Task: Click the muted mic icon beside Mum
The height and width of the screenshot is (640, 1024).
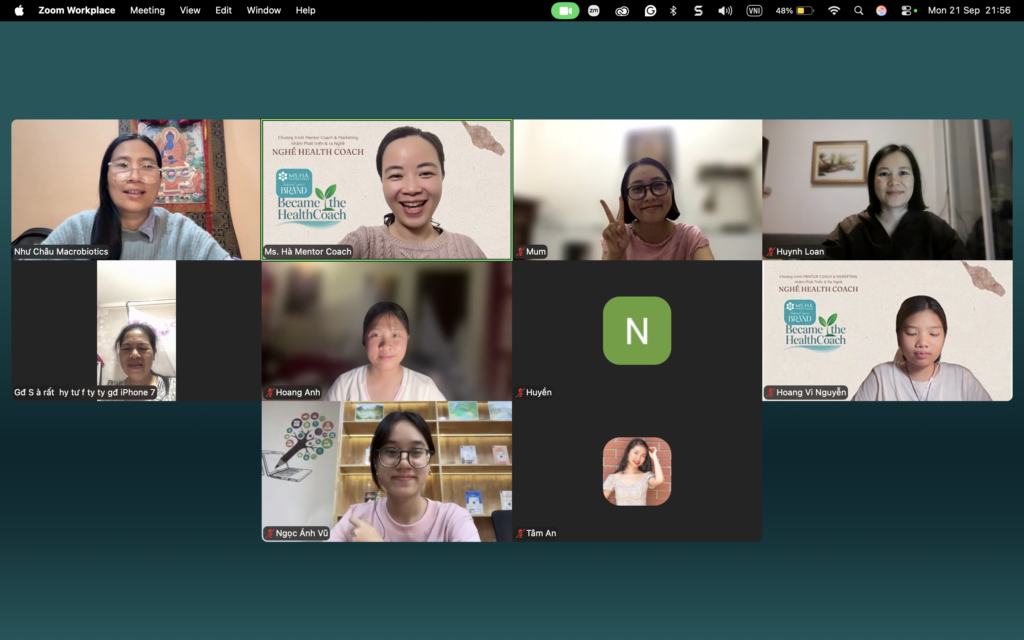Action: (520, 251)
